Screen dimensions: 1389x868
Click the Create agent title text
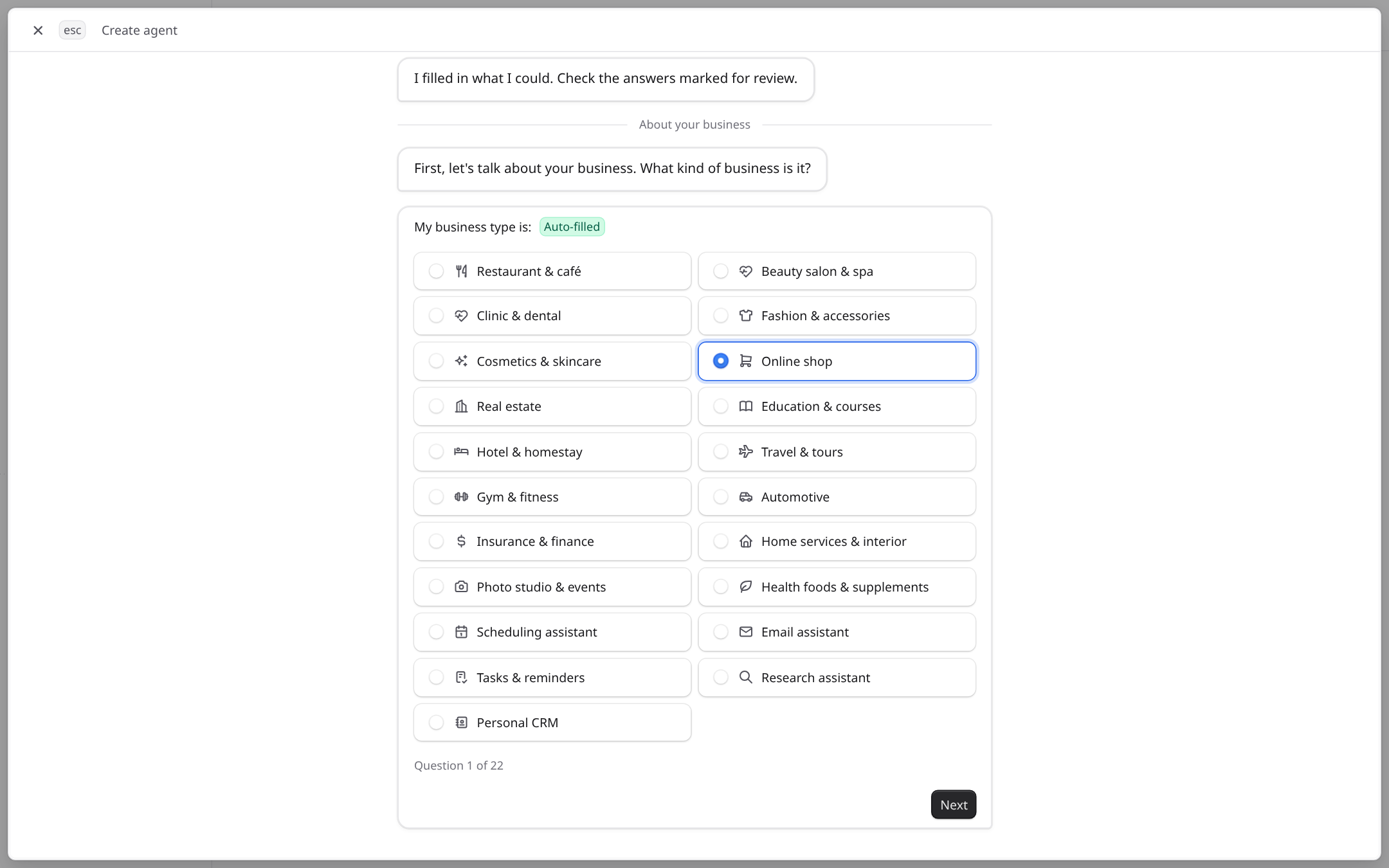140,30
